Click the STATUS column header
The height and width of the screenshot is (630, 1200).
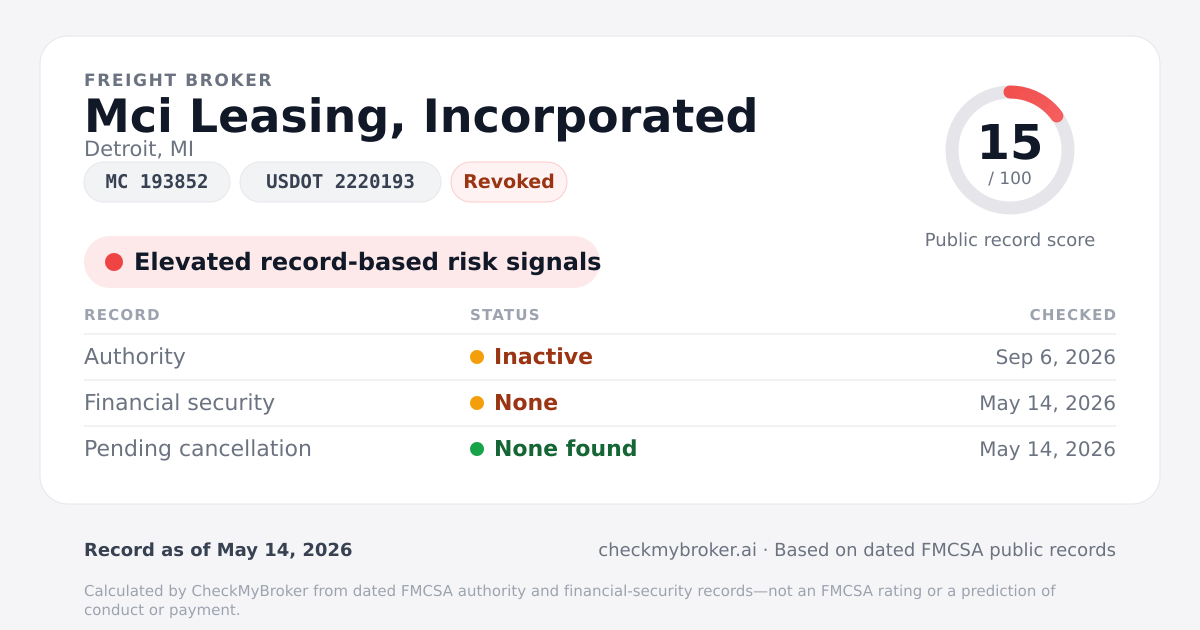point(505,315)
